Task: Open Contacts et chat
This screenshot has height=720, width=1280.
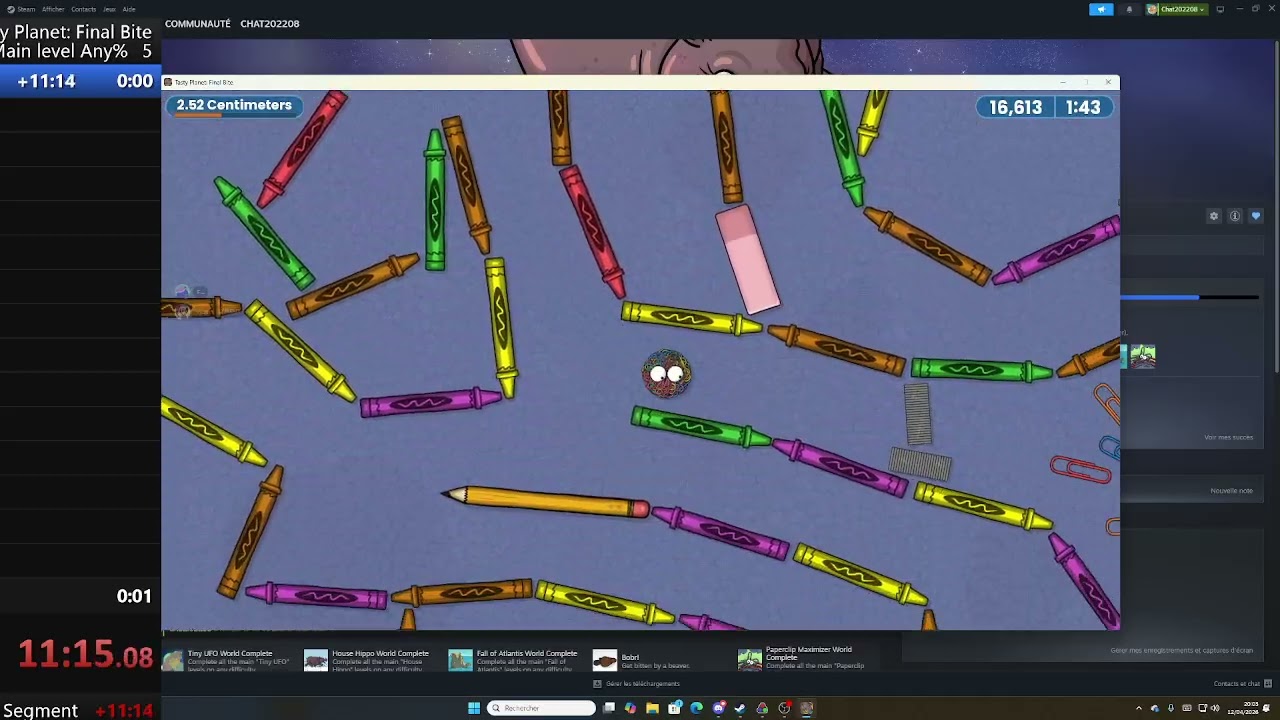Action: (x=1243, y=684)
